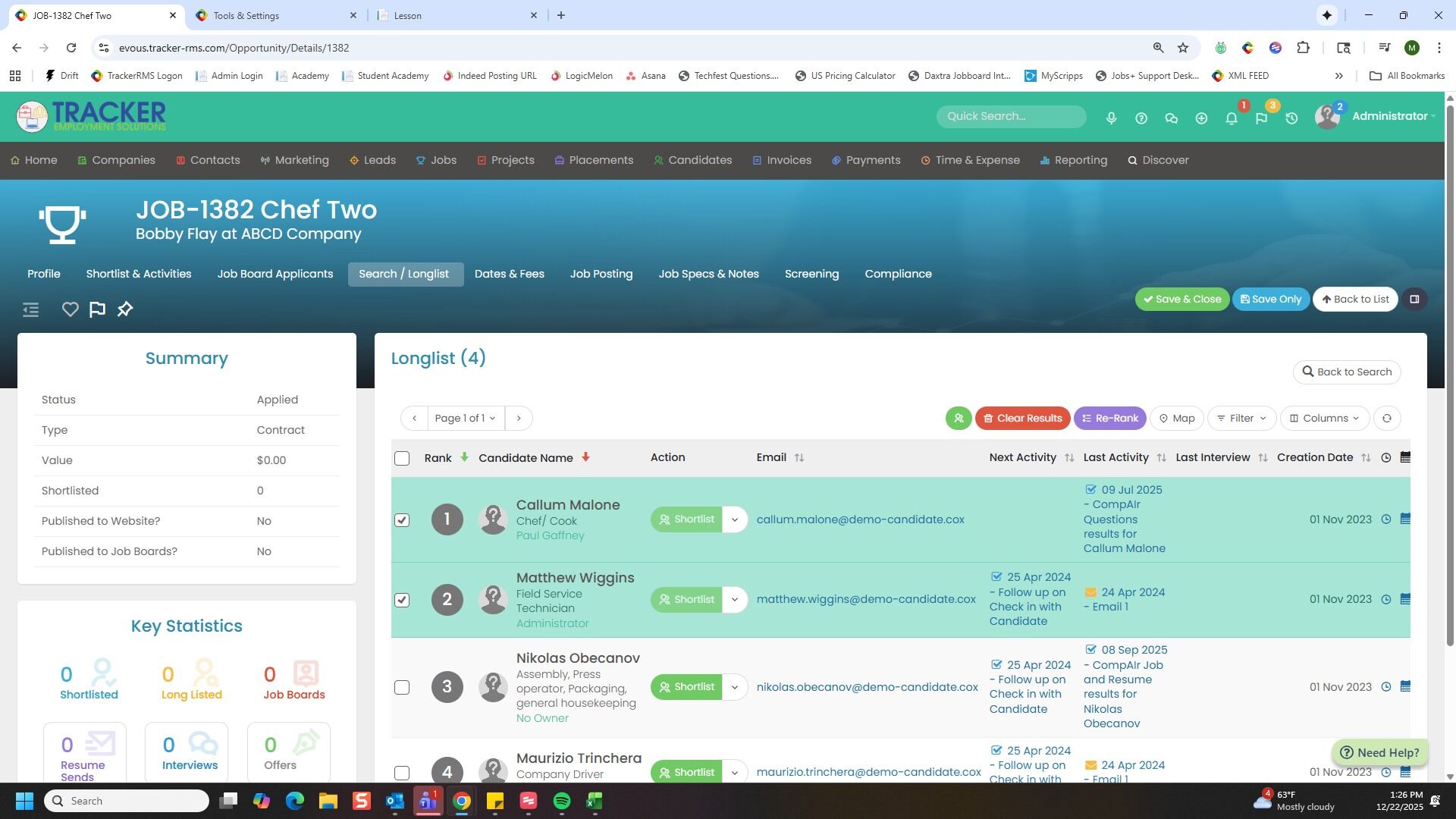Open the notifications bell
1456x819 pixels.
click(x=1232, y=118)
